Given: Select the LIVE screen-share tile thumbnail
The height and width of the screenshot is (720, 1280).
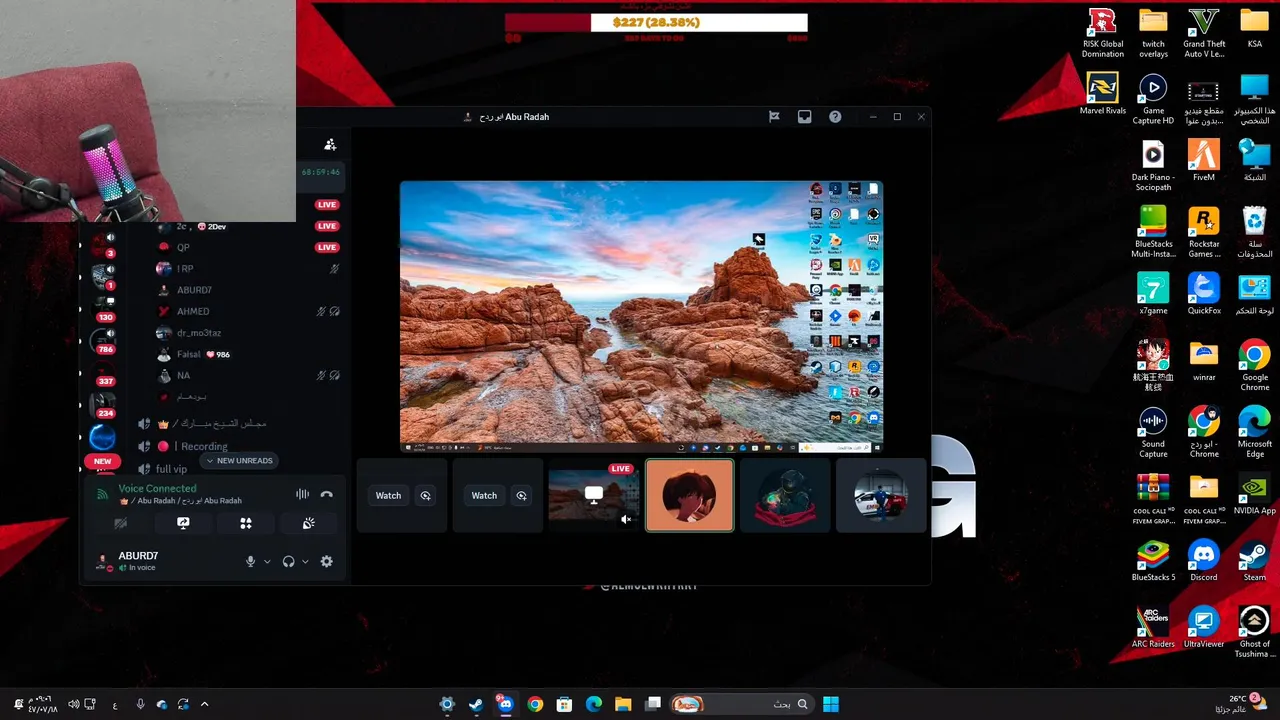Looking at the screenshot, I should coord(594,495).
